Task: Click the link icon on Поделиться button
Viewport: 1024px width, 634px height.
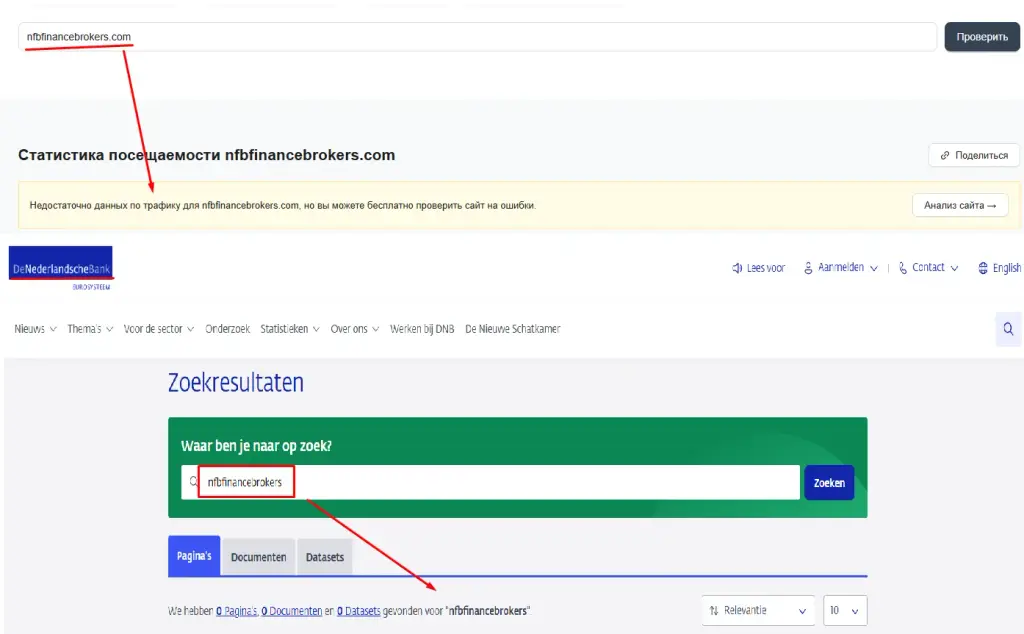Action: (x=944, y=155)
